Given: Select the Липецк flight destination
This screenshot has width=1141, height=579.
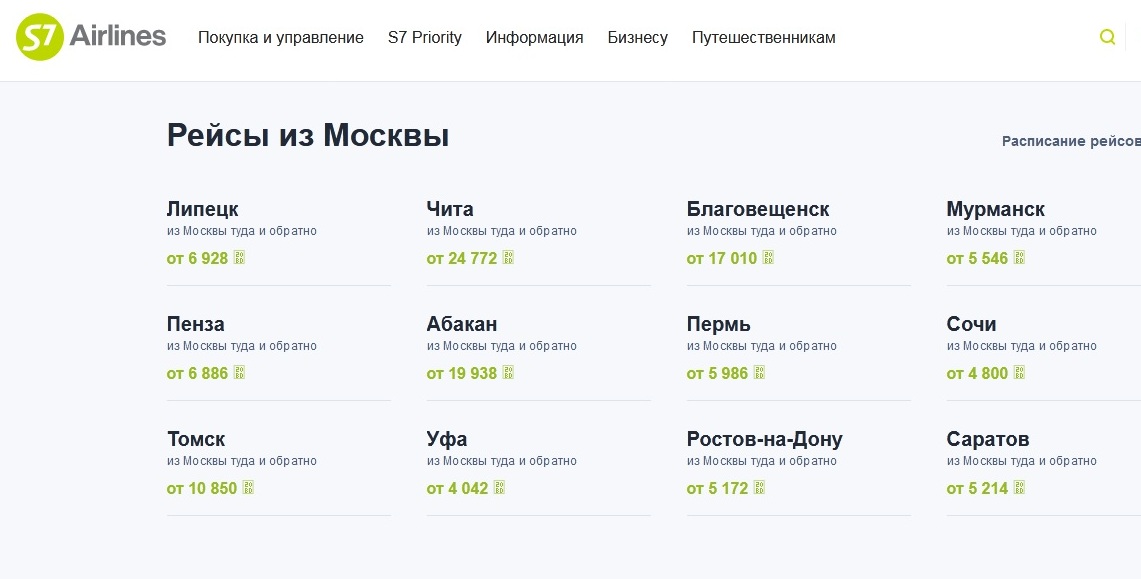Looking at the screenshot, I should click(x=203, y=210).
